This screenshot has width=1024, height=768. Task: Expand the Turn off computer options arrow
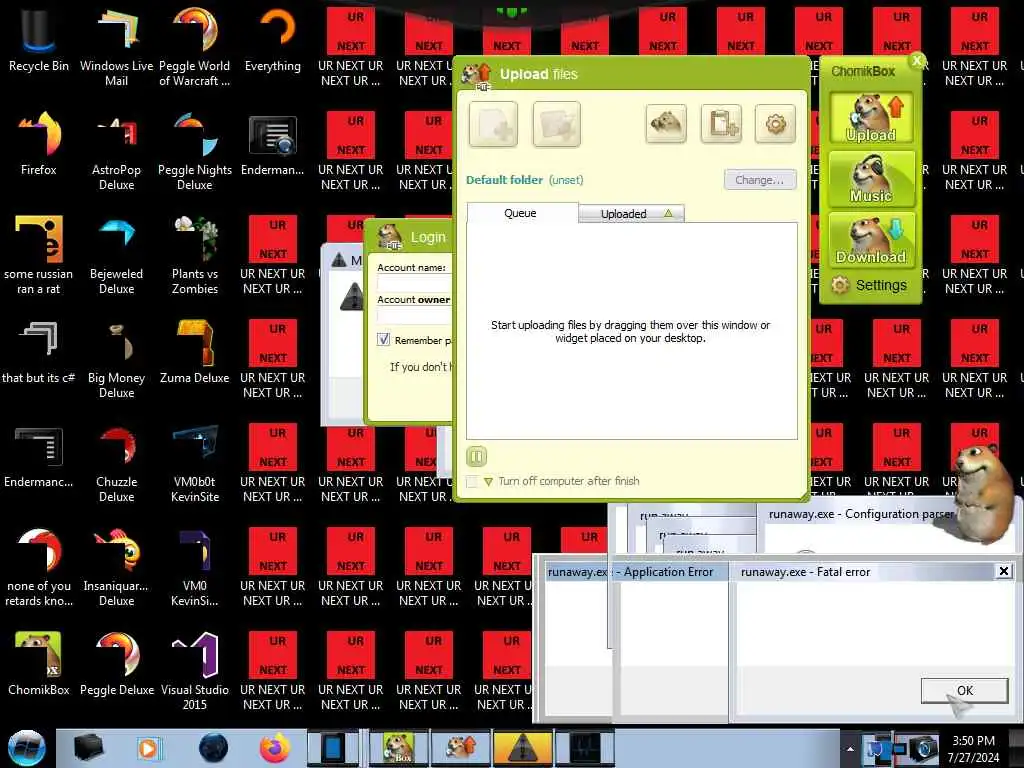(488, 482)
